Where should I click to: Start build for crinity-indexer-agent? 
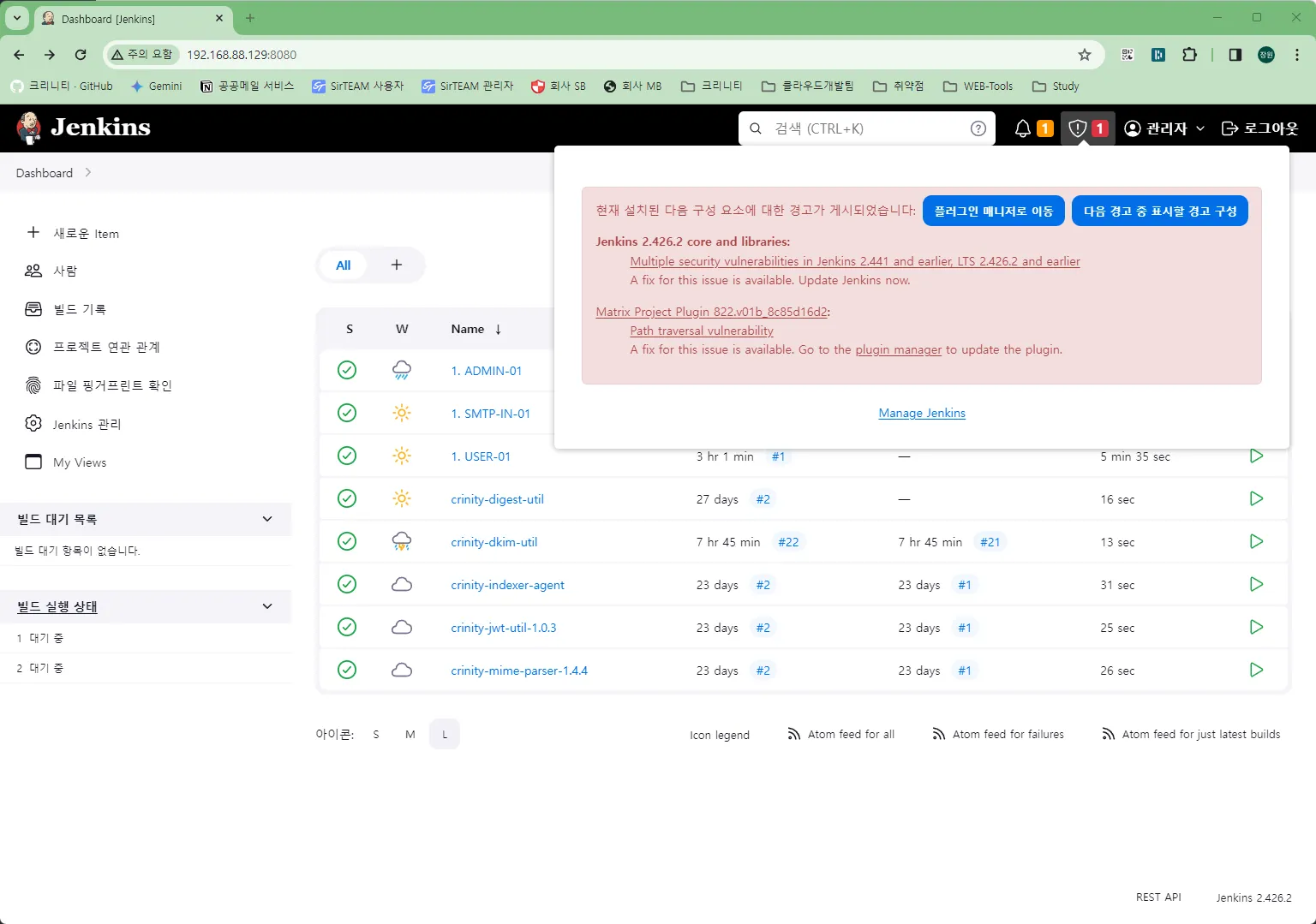(x=1256, y=584)
